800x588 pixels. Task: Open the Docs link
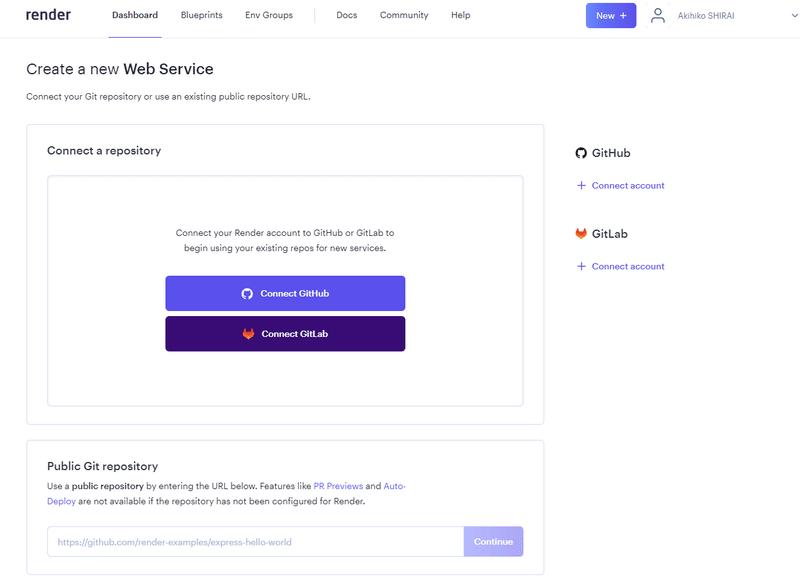347,16
